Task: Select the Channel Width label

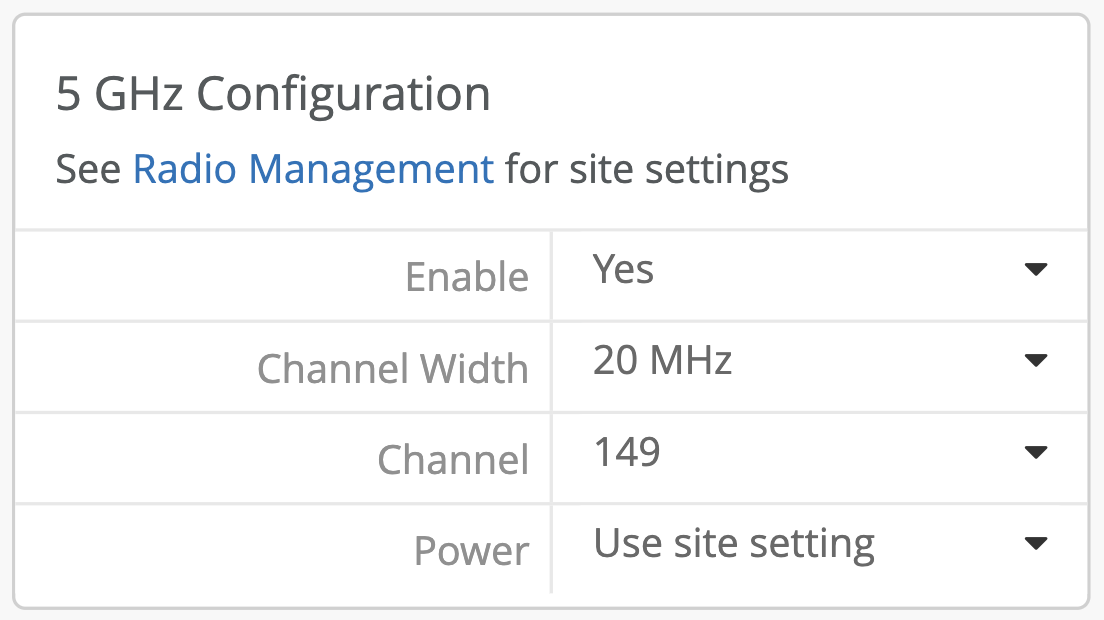Action: coord(393,369)
